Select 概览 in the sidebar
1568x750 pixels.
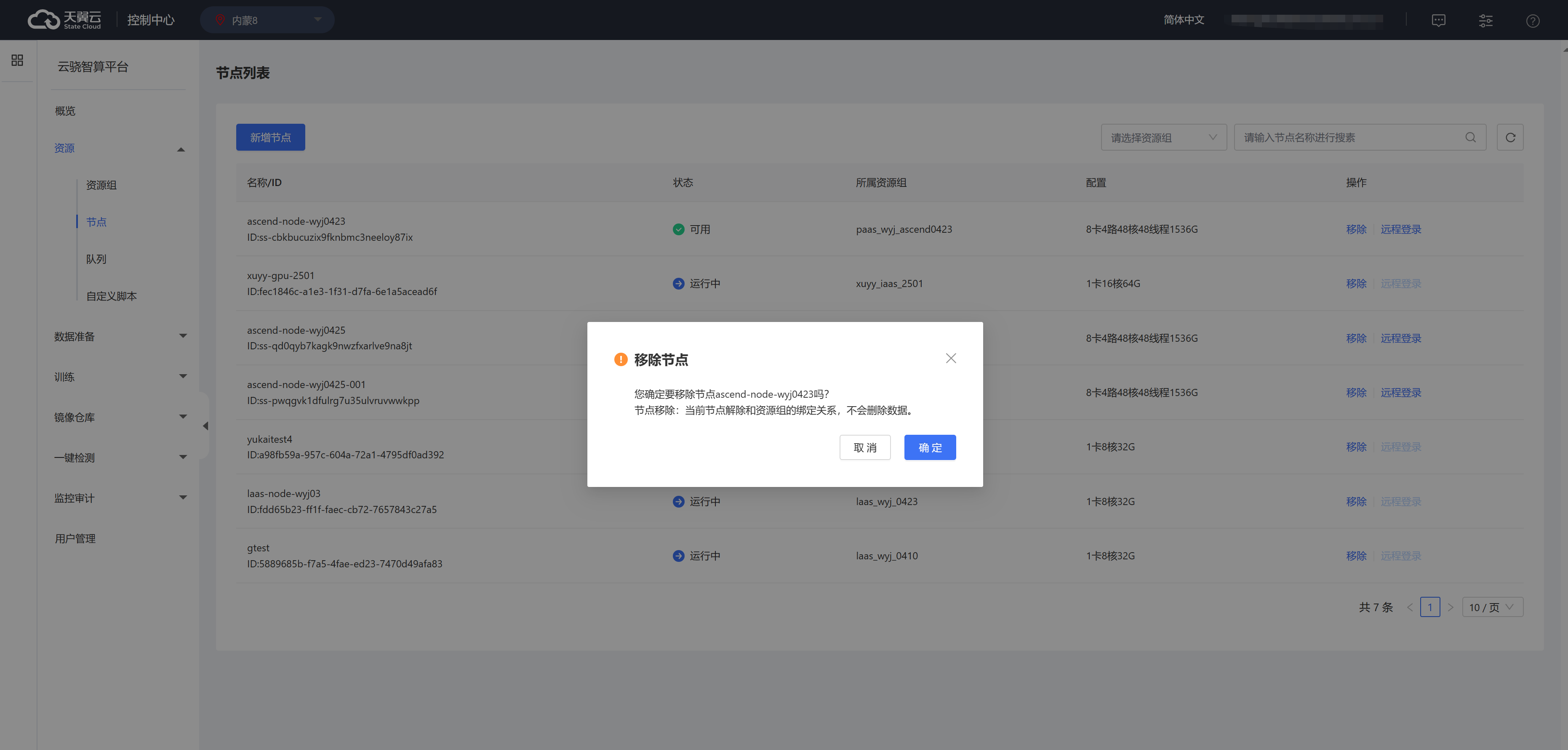coord(65,111)
